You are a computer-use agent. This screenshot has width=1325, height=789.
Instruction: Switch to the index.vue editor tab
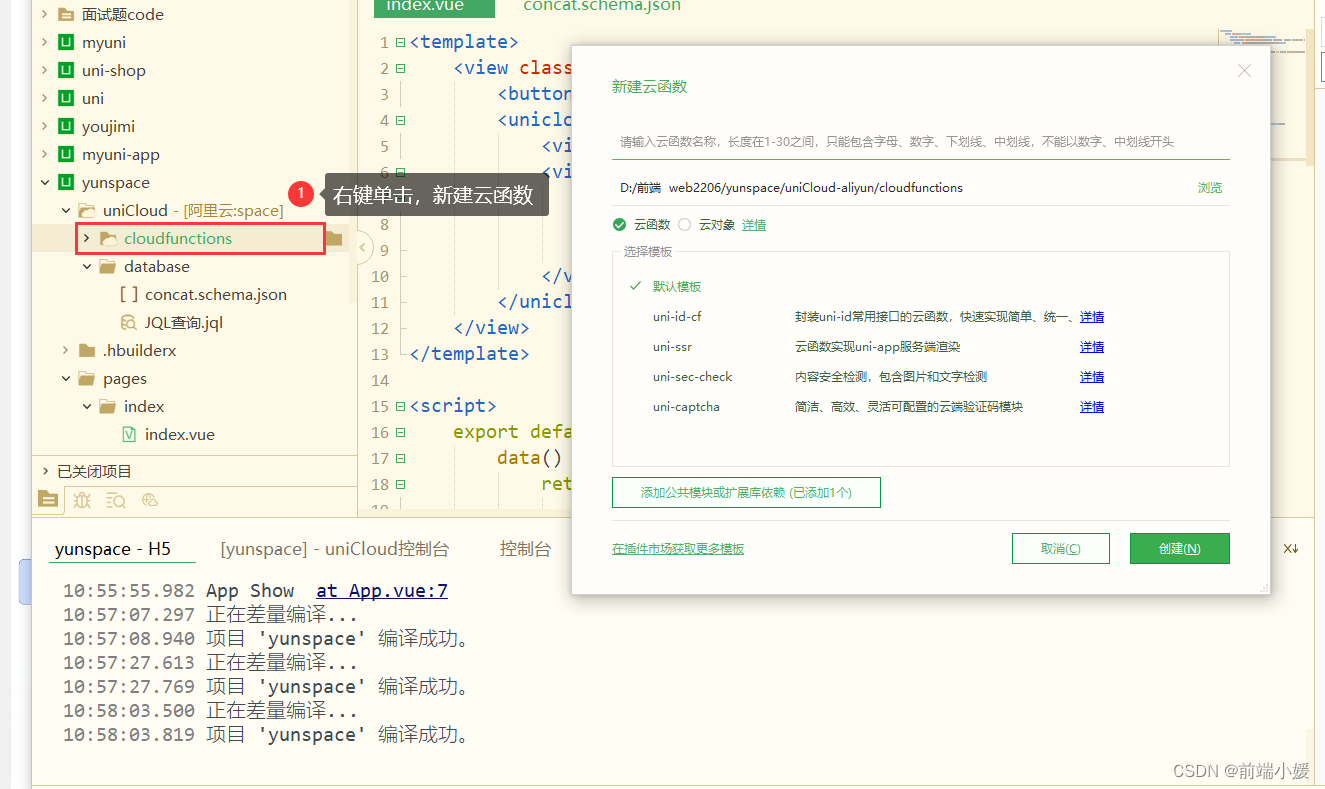click(434, 7)
